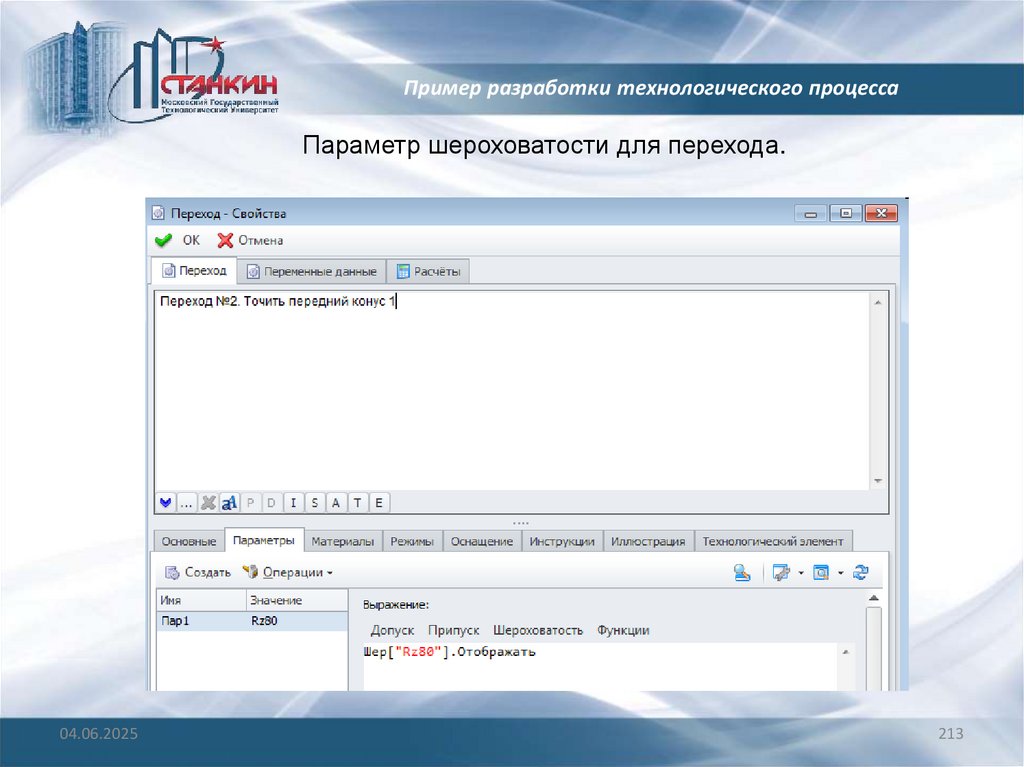Minimize the Переход - Свойства window
Screen dimensions: 1024x767
(811, 214)
